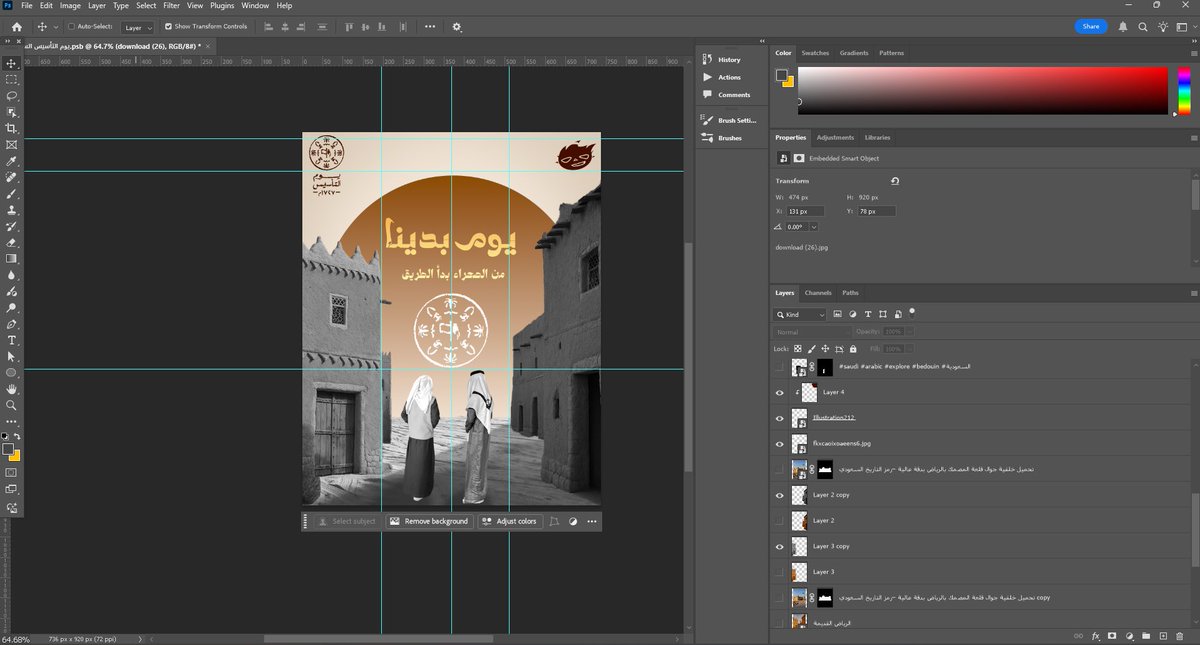This screenshot has height=645, width=1200.
Task: Open the Filter menu
Action: [x=171, y=6]
